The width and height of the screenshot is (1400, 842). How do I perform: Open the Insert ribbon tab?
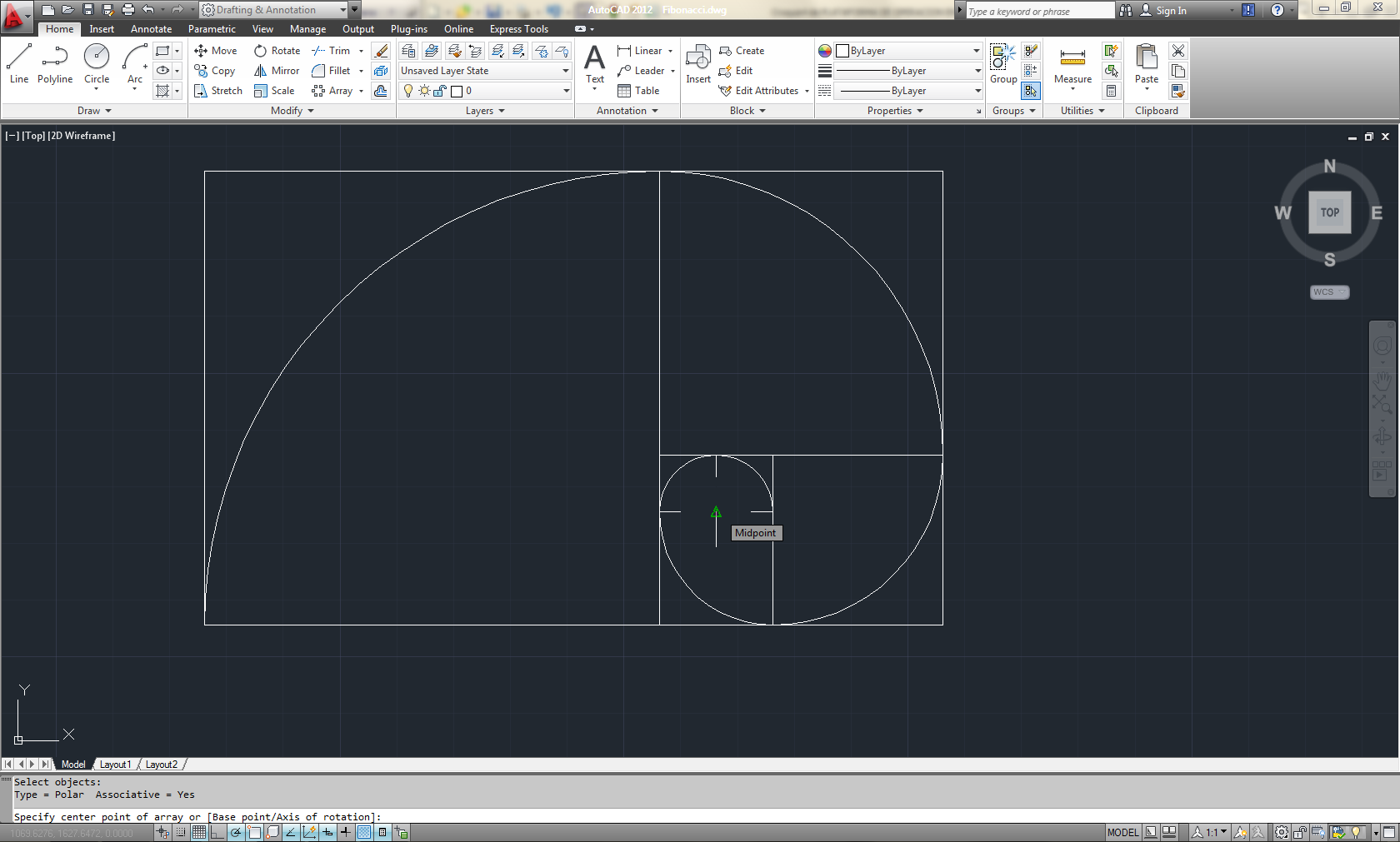coord(102,29)
